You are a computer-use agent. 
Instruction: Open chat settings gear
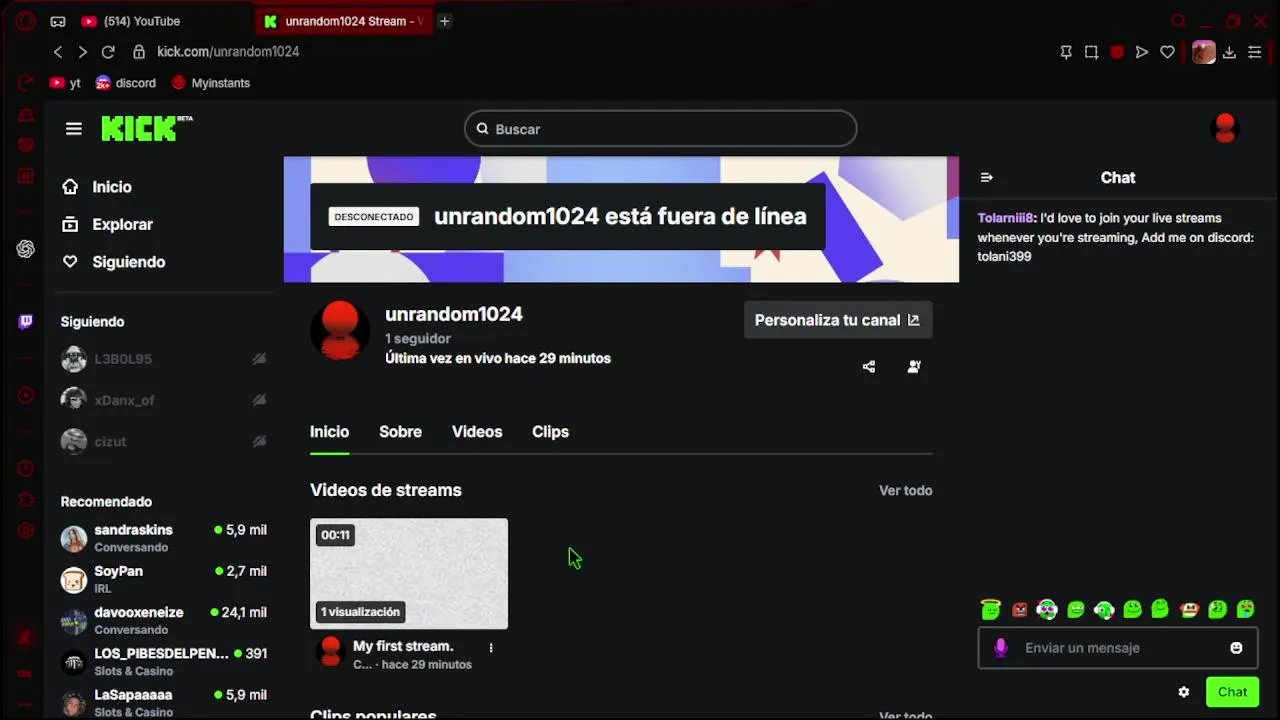pos(1184,692)
